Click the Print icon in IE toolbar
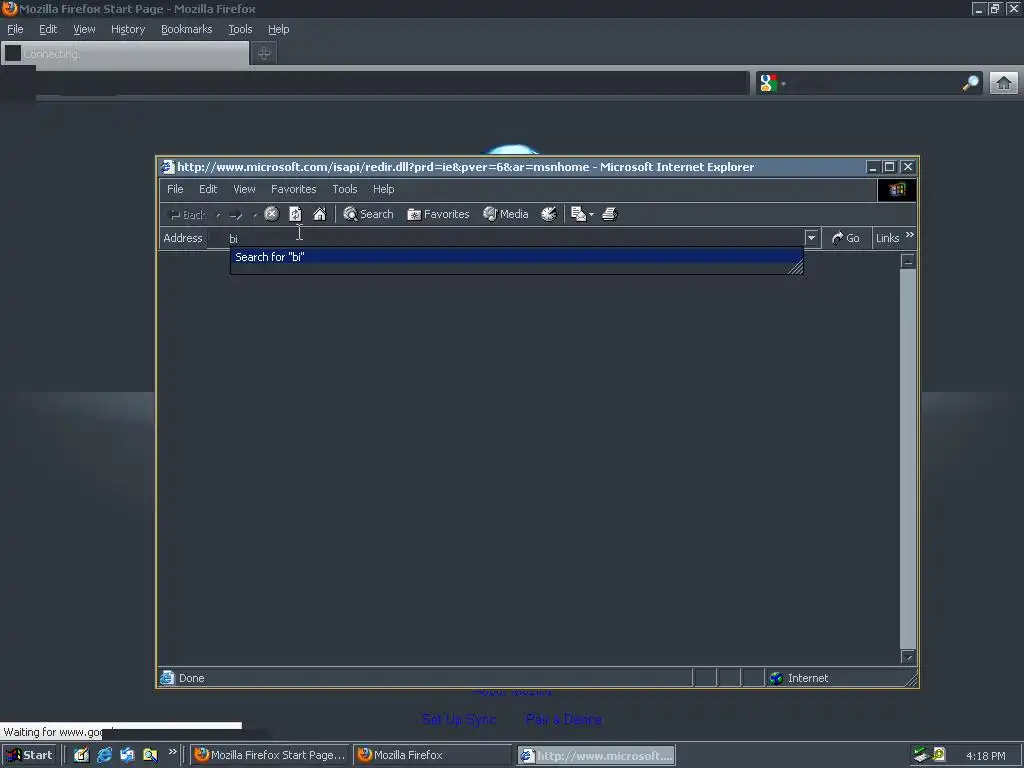 (609, 214)
